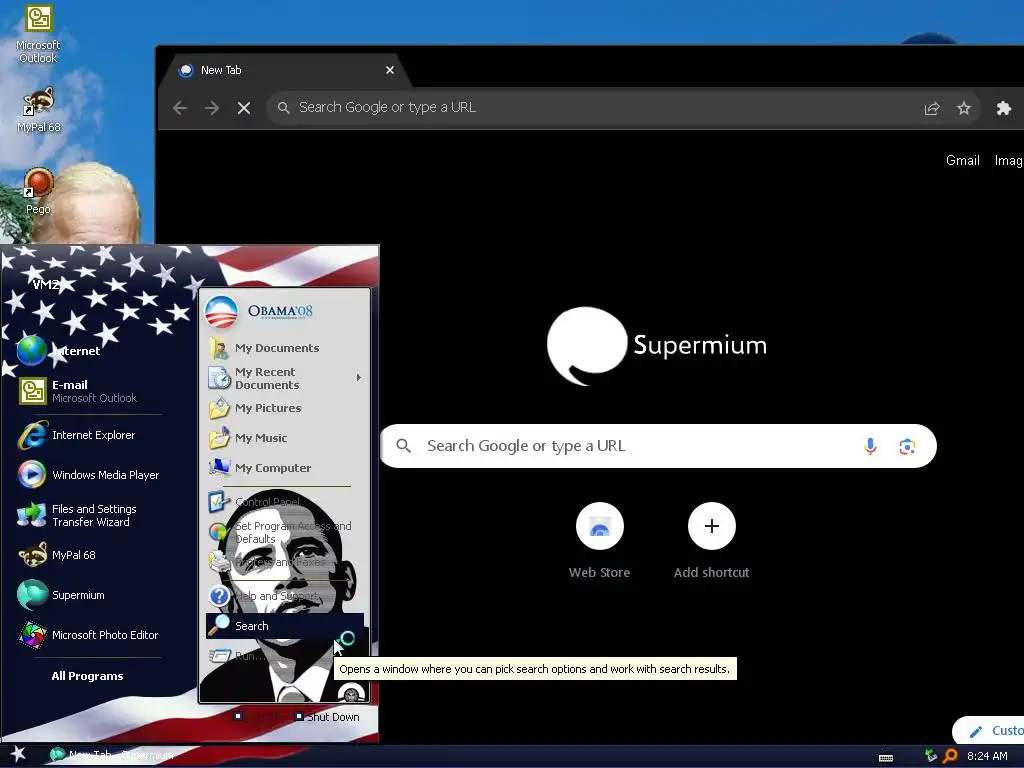
Task: Click the Google search box on page
Action: click(658, 446)
